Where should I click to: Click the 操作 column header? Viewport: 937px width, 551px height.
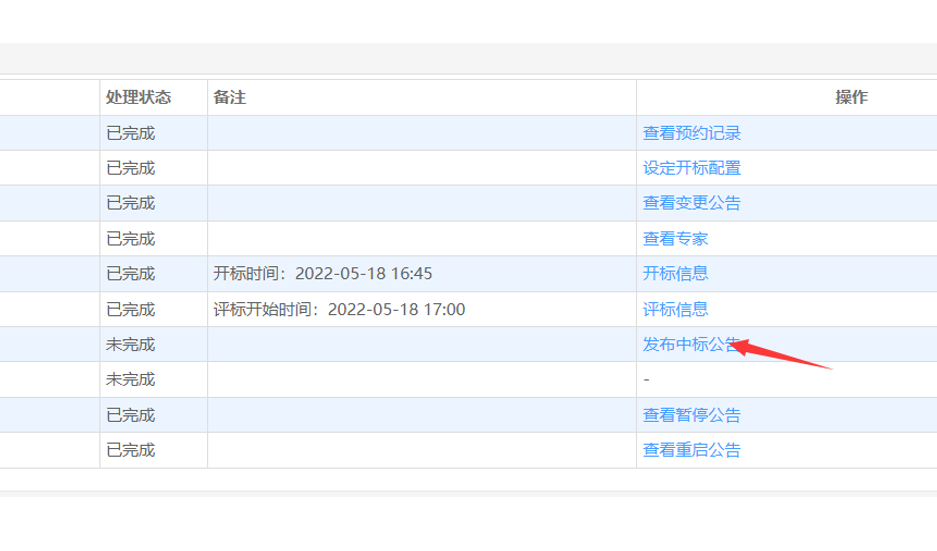pyautogui.click(x=851, y=97)
